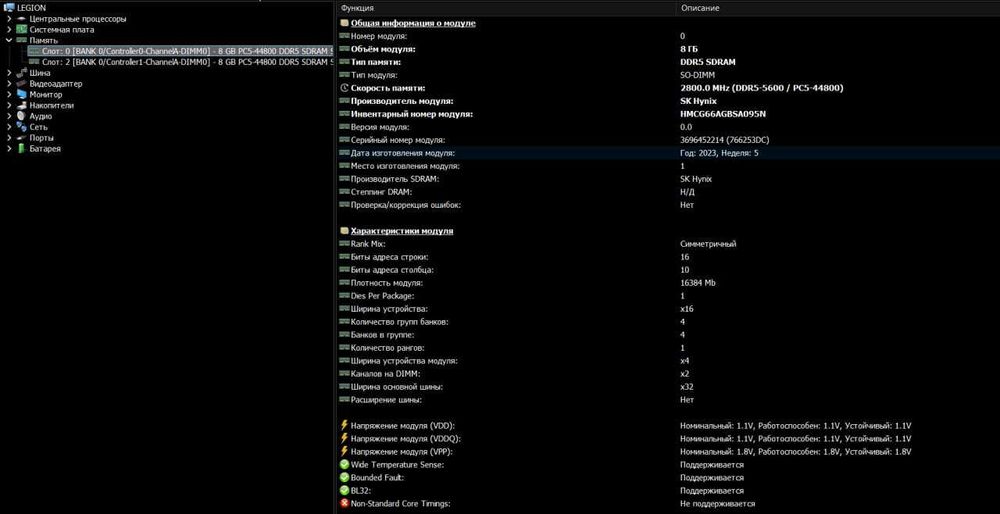
Task: Select the Видеоадаптер tree item
Action: (55, 84)
